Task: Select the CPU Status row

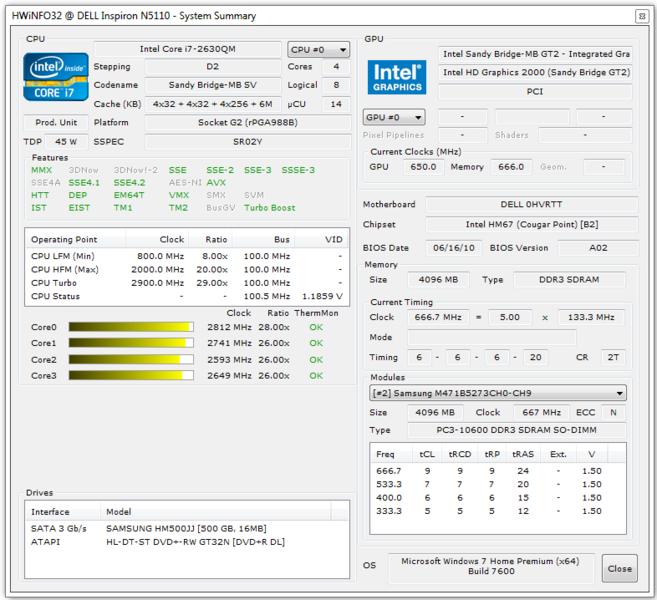Action: tap(187, 296)
